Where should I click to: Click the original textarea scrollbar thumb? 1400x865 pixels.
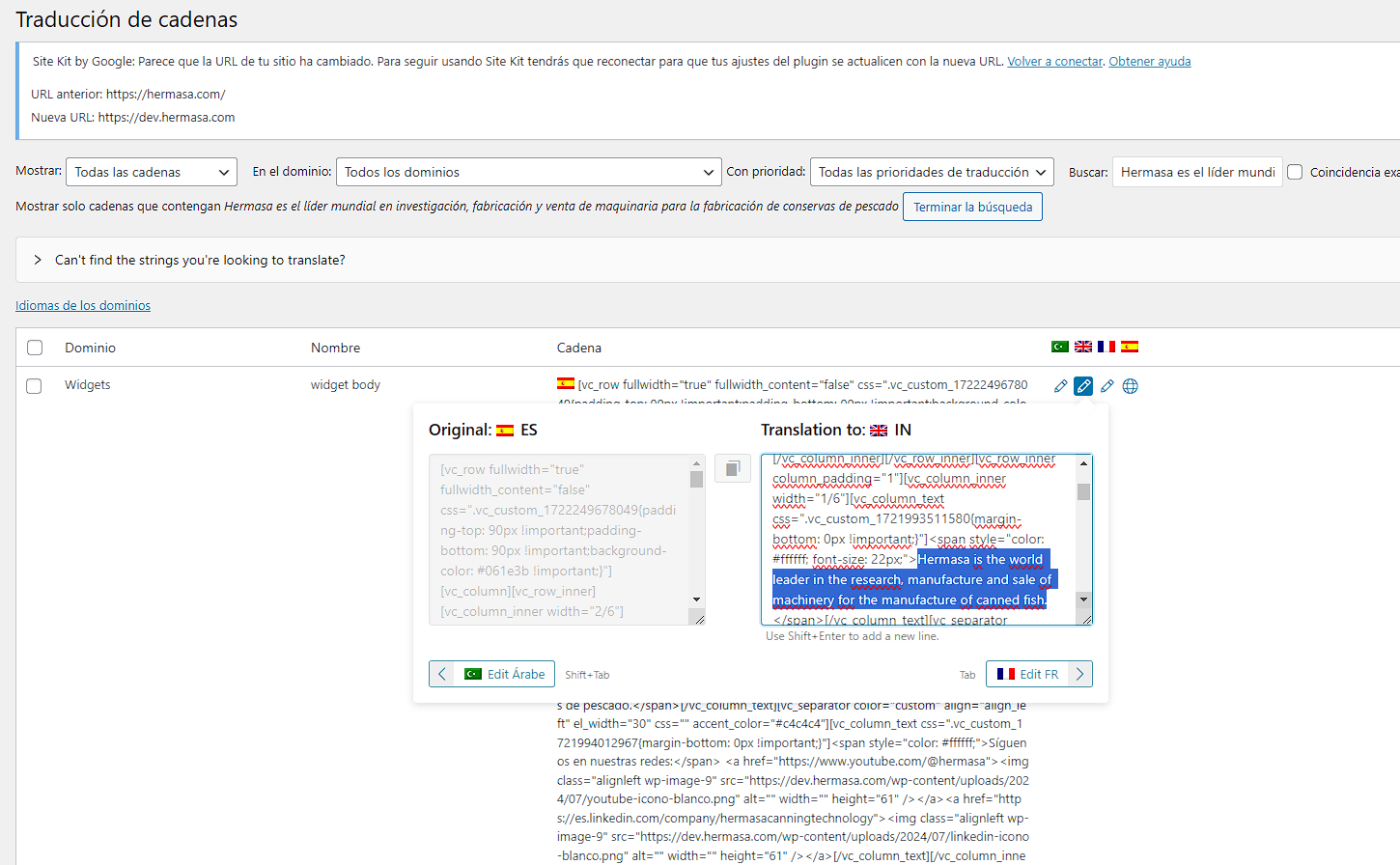(696, 479)
